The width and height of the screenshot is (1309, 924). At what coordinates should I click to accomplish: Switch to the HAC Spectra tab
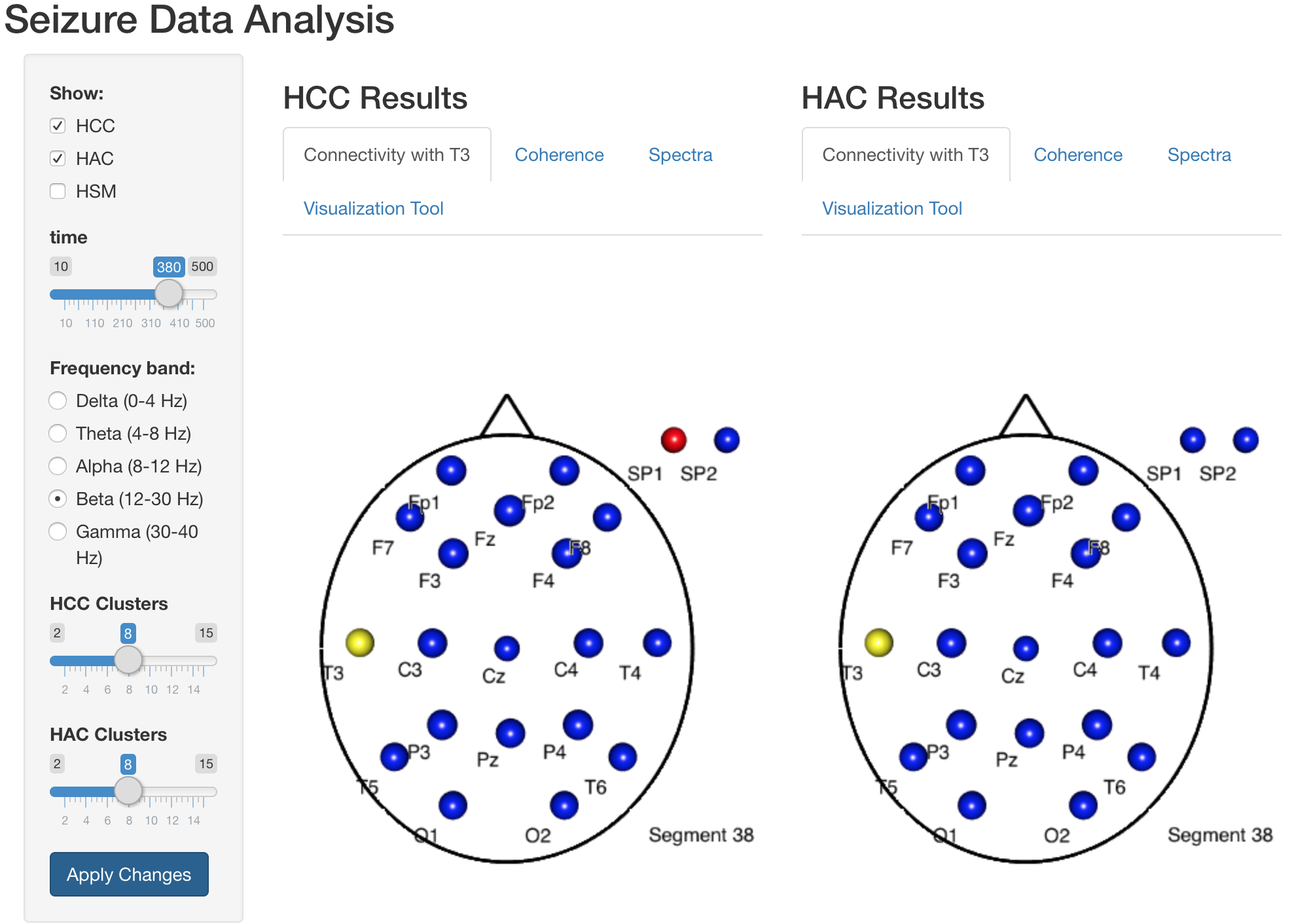1199,155
